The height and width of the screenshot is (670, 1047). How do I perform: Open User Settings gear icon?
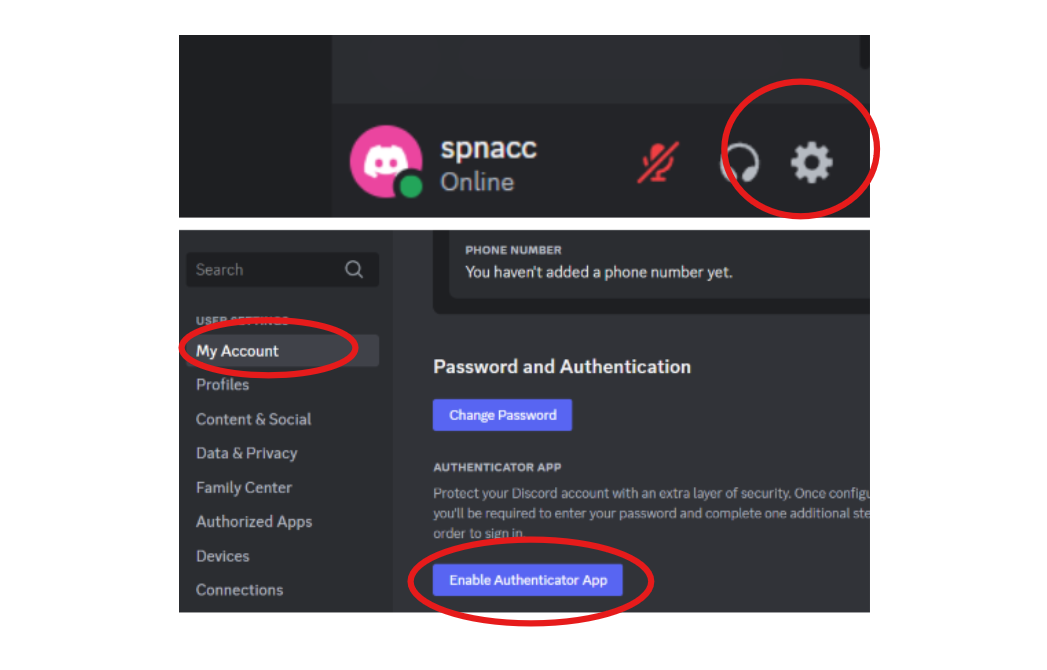coord(811,162)
